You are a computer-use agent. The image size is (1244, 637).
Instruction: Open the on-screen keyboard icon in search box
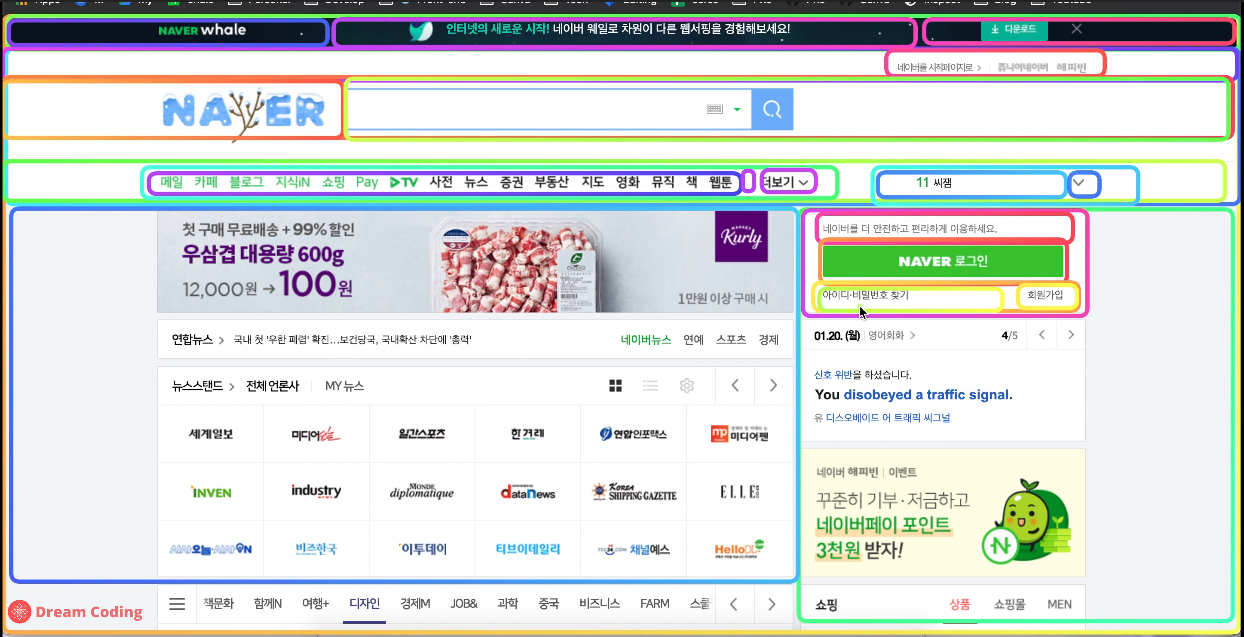(x=714, y=110)
